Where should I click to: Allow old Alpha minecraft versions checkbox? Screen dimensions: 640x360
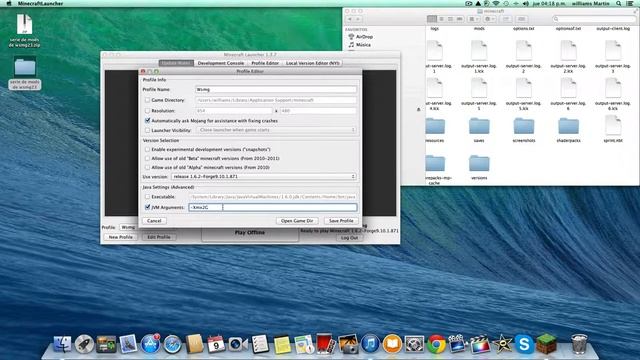tap(147, 167)
